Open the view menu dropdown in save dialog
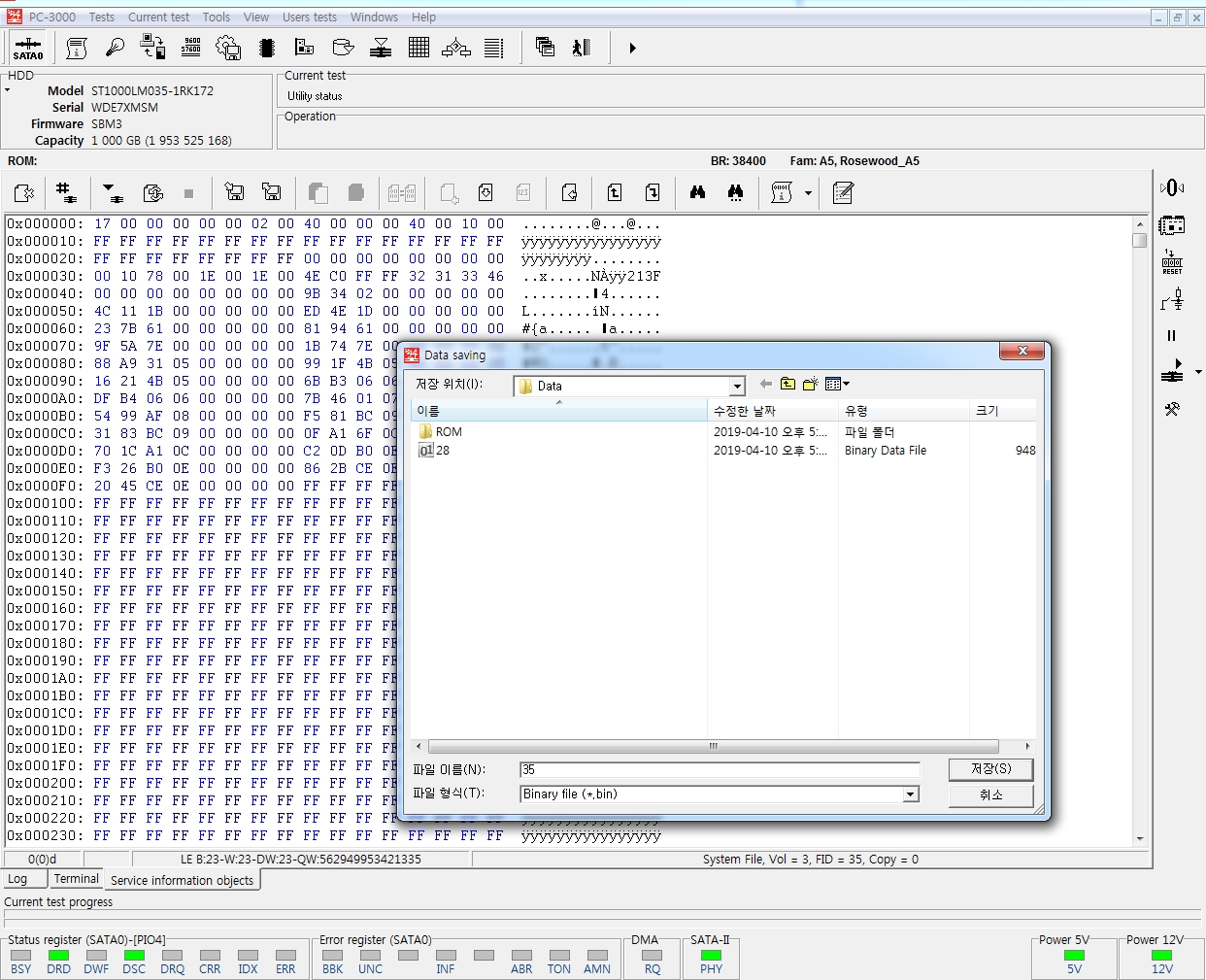 [837, 385]
